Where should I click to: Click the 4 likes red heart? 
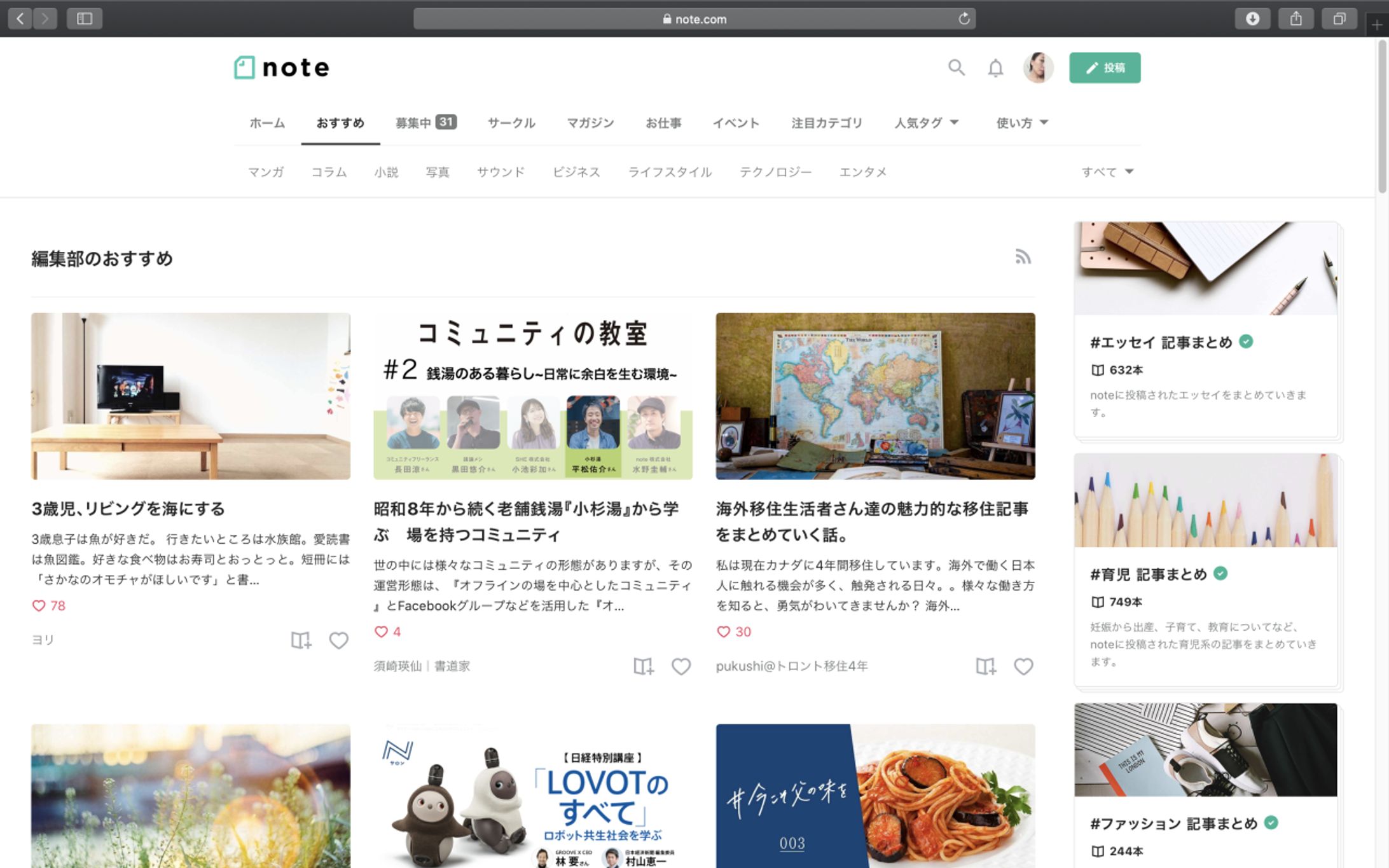click(x=381, y=632)
